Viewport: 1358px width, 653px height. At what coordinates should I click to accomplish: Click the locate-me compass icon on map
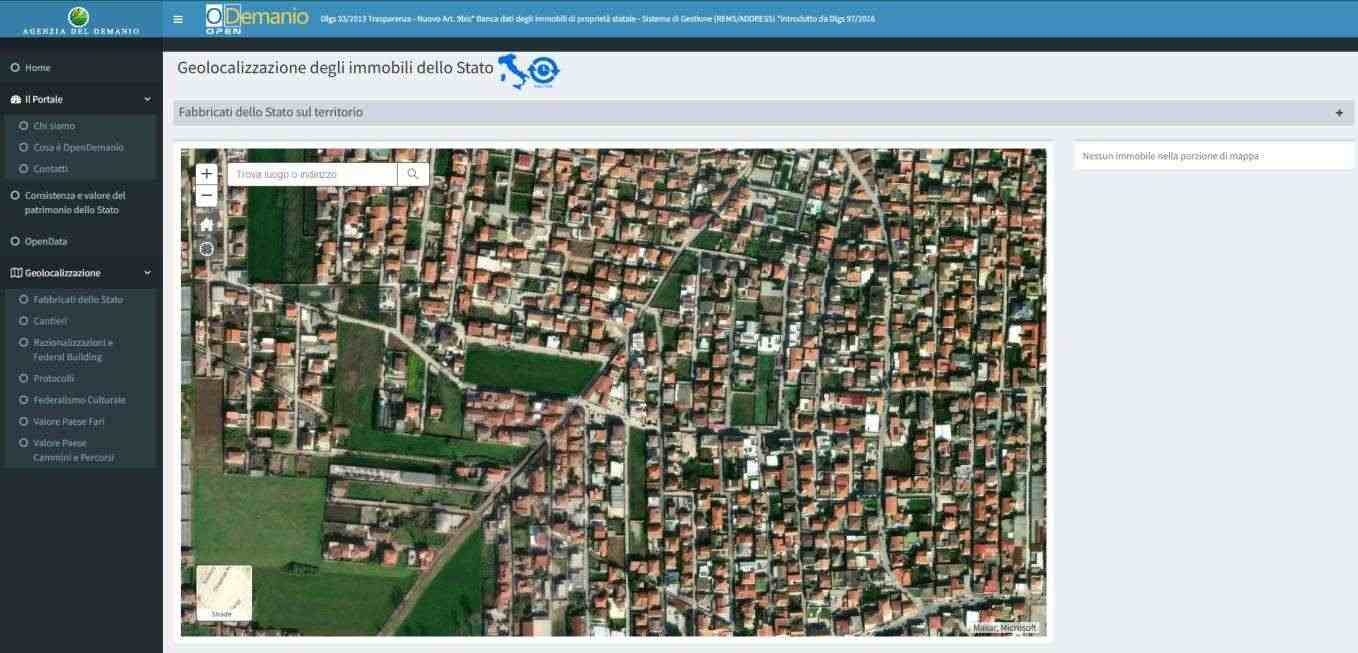point(207,248)
